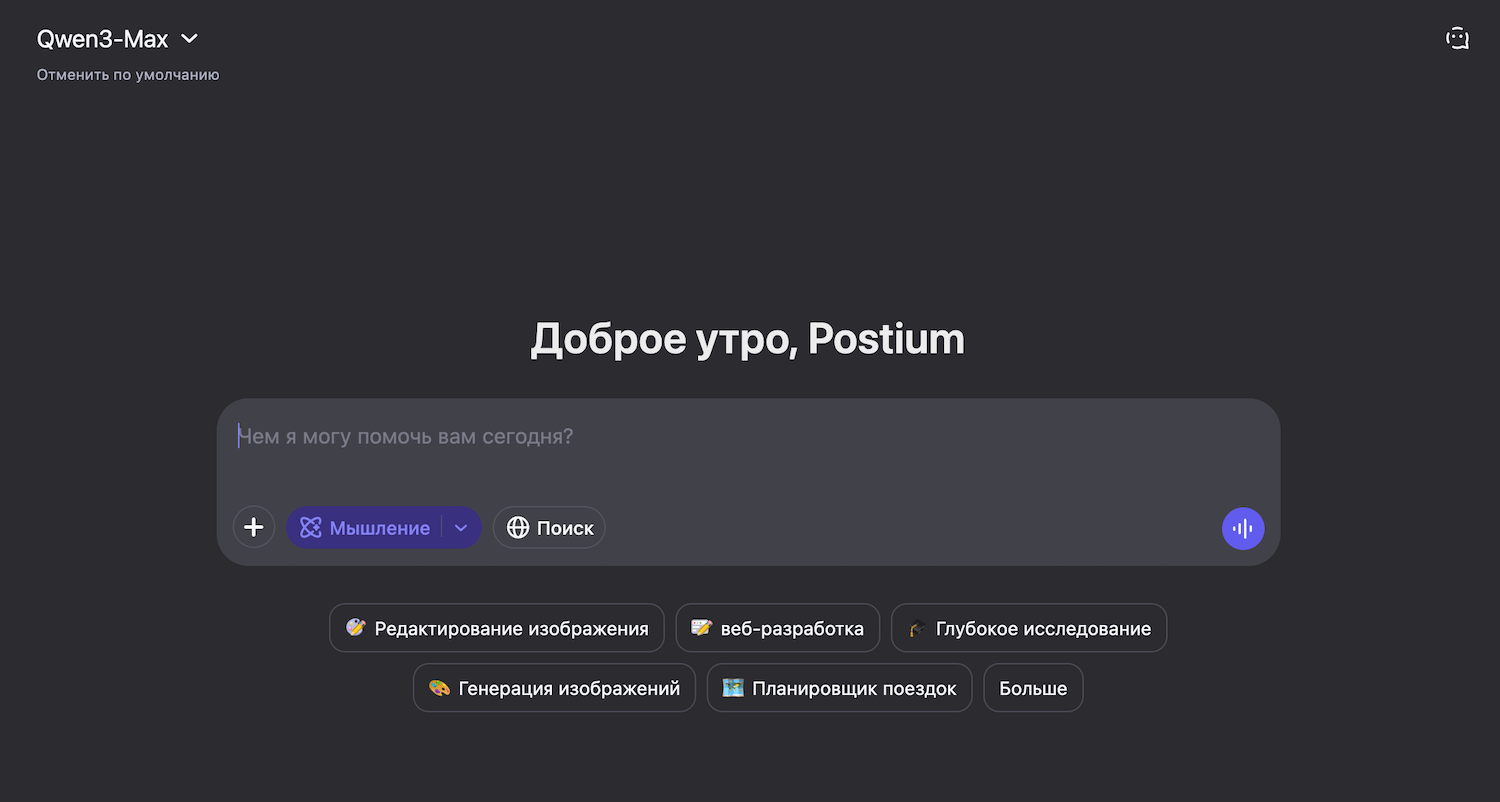1500x802 pixels.
Task: Open the Qwen3-Max model selector dropdown
Action: click(118, 39)
